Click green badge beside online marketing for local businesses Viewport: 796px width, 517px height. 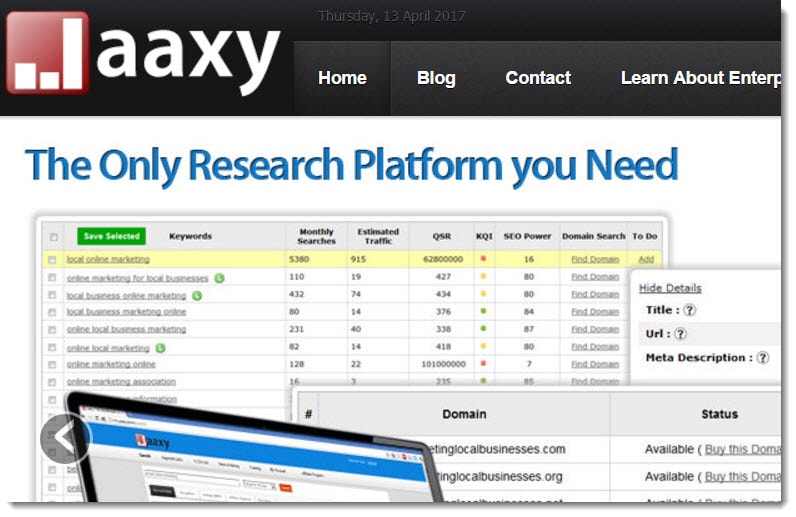(219, 278)
